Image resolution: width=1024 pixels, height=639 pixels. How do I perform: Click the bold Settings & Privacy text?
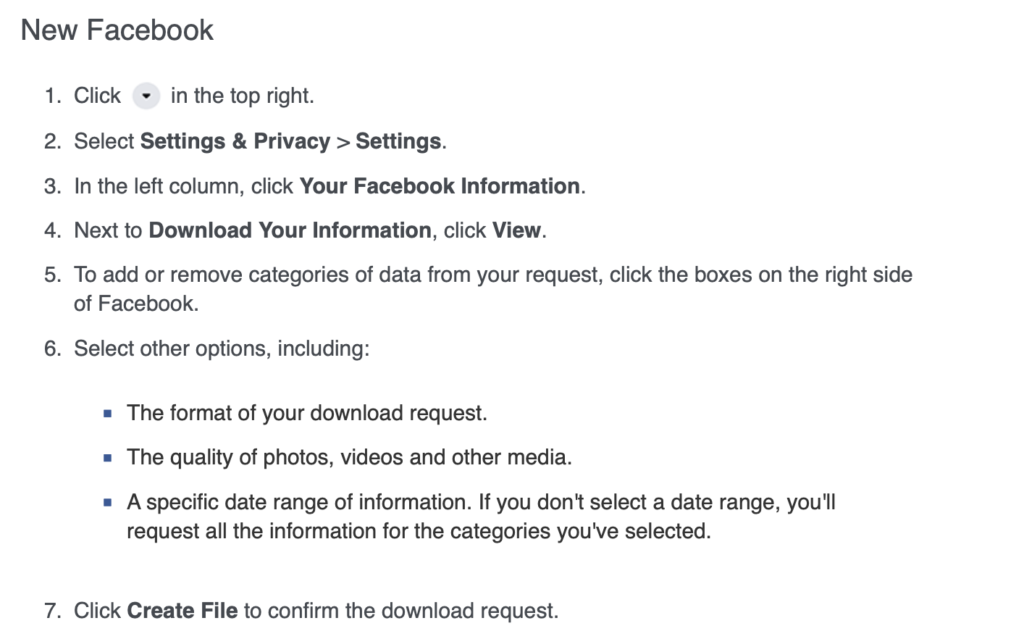point(235,141)
